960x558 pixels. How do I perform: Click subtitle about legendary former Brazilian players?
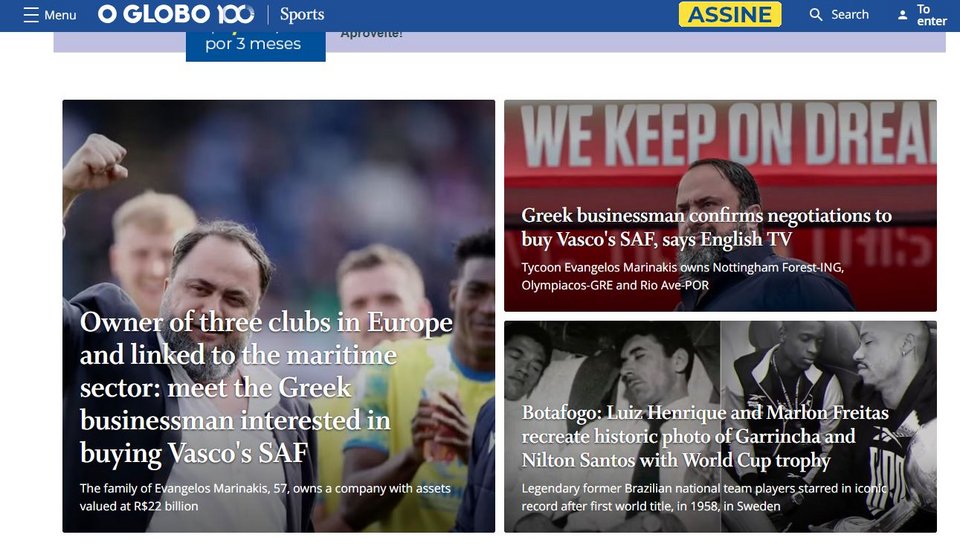pyautogui.click(x=704, y=497)
